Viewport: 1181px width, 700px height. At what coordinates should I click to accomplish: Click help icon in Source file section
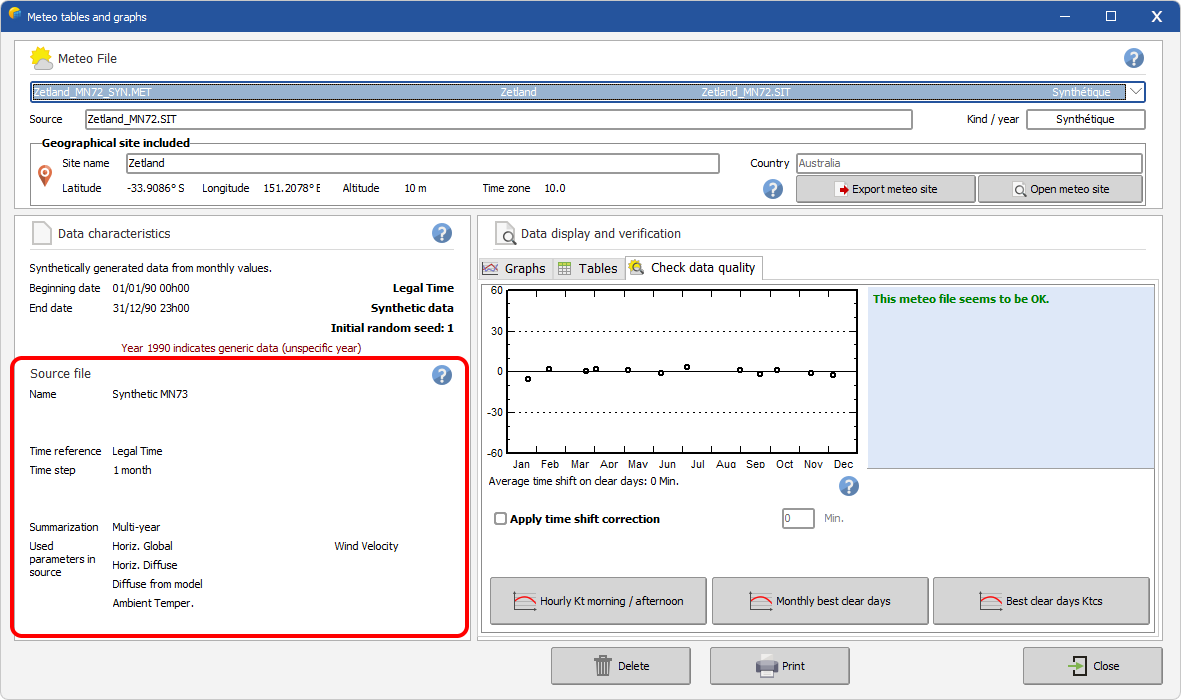point(442,375)
